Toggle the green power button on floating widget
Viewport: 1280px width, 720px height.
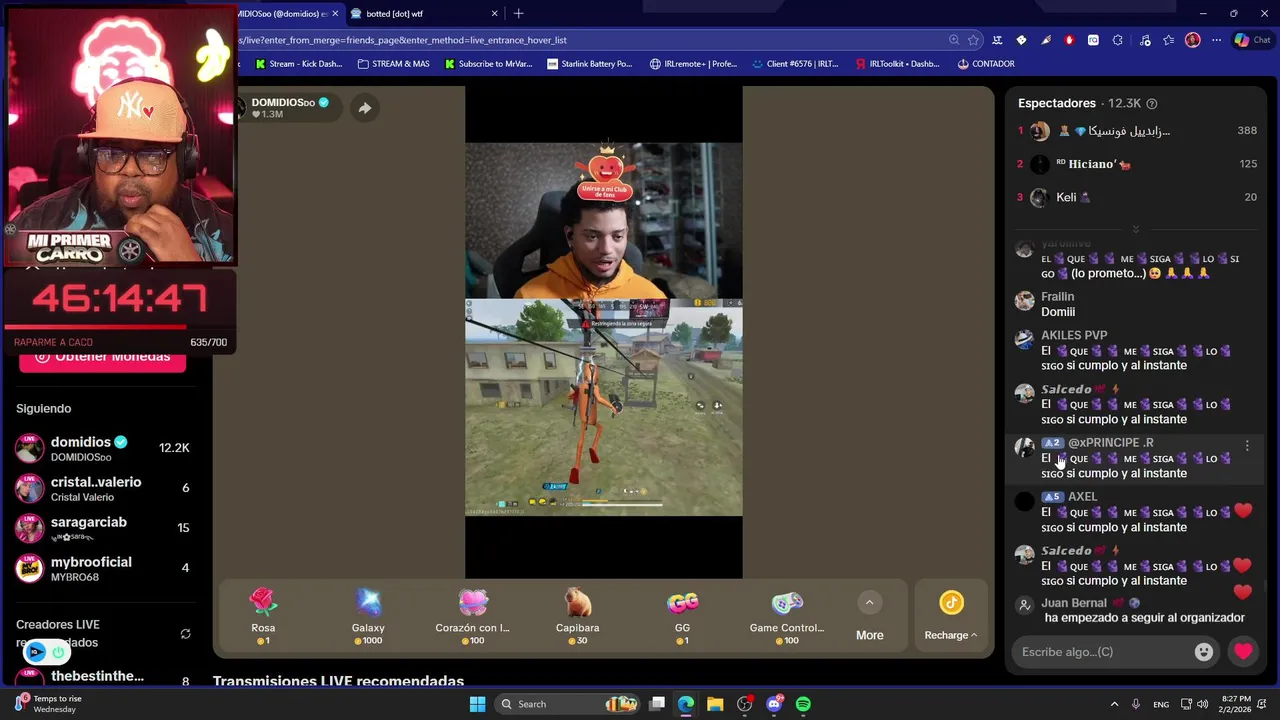(x=58, y=653)
